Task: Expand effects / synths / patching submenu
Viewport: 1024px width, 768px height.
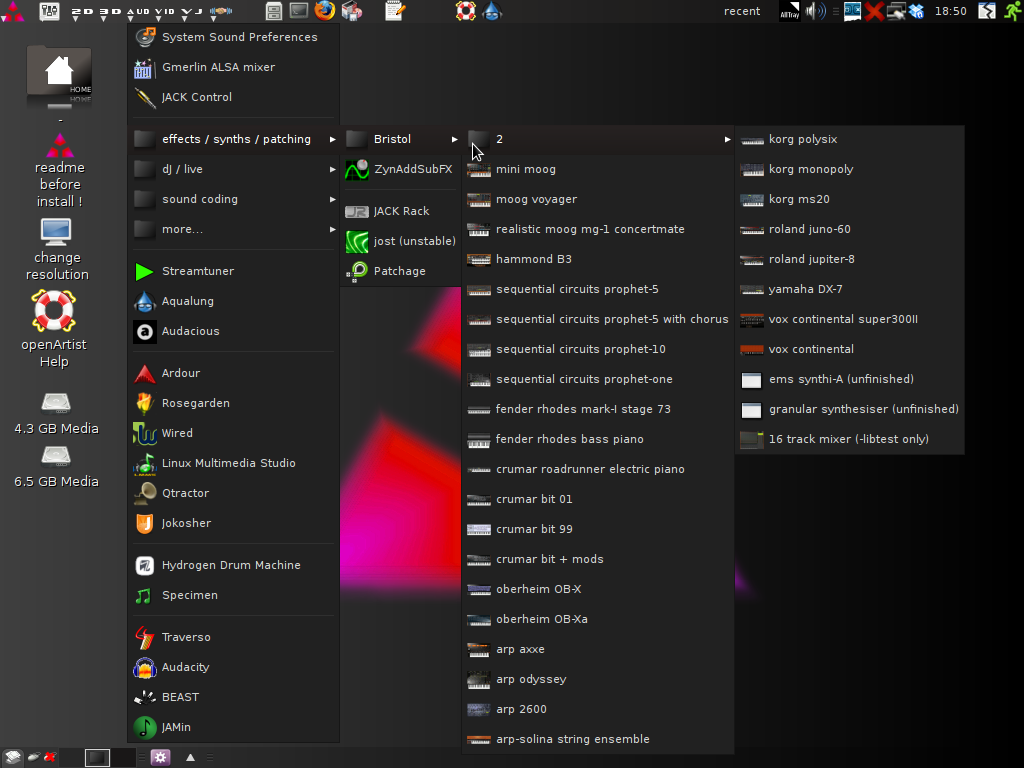Action: 234,139
